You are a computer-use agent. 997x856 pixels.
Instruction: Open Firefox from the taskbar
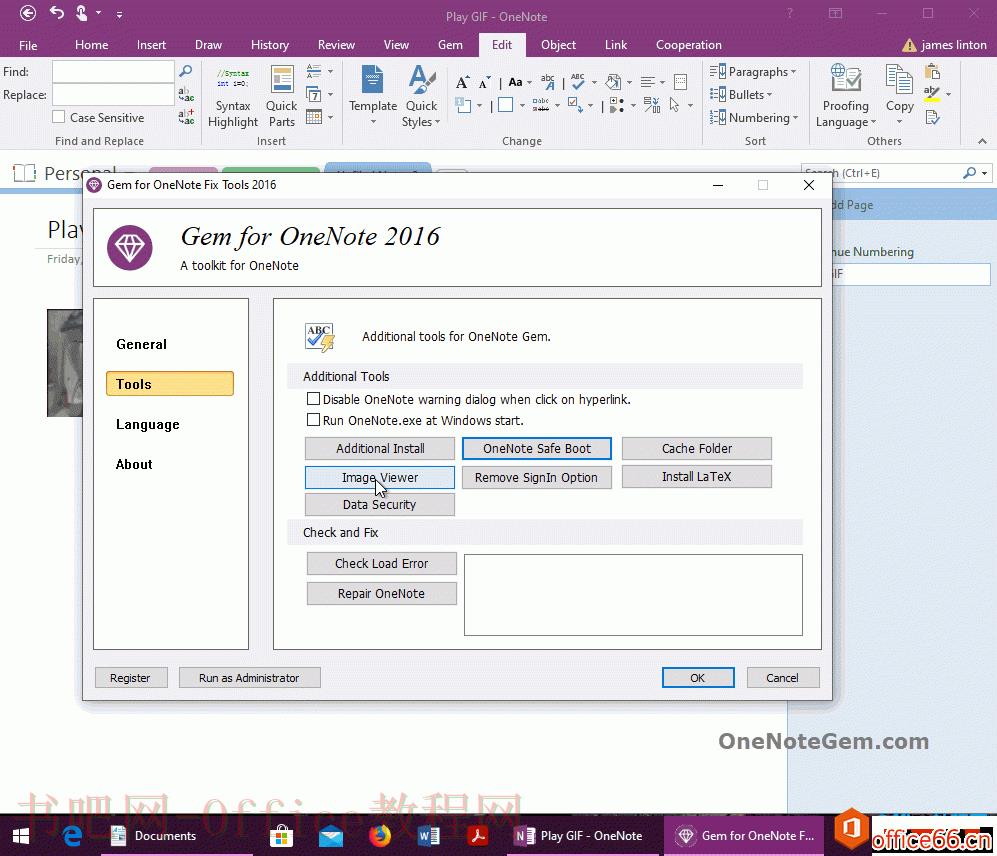(x=380, y=836)
